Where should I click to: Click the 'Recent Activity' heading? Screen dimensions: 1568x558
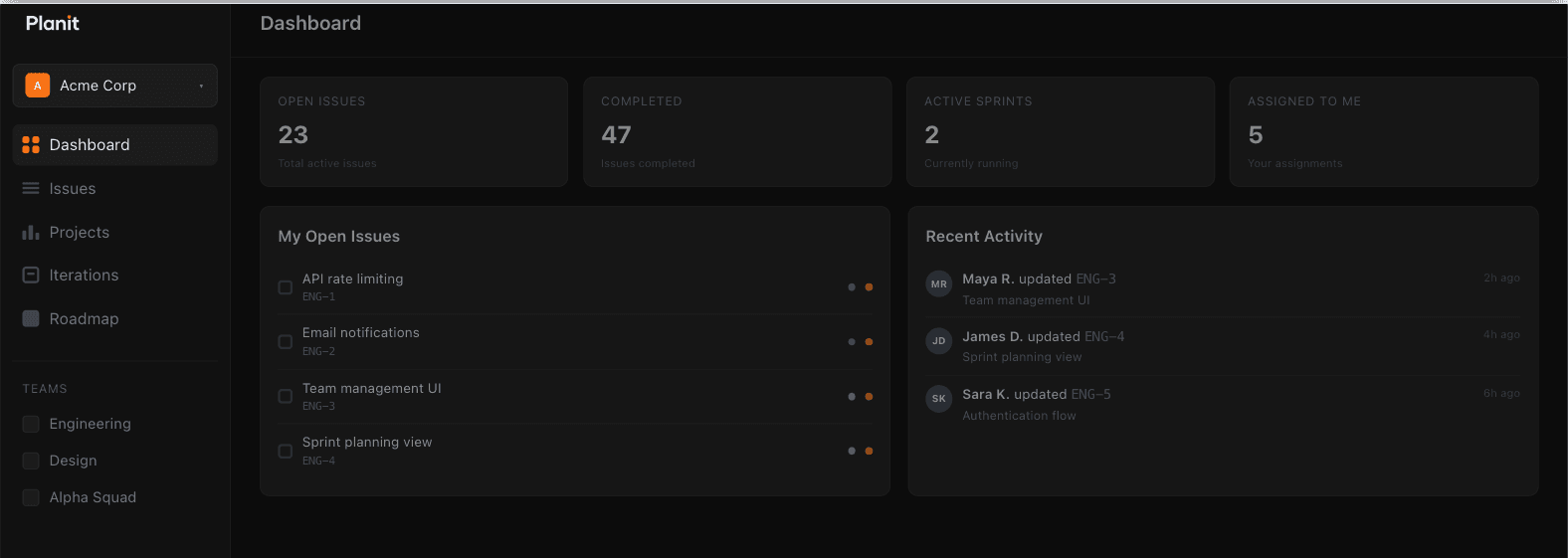984,237
